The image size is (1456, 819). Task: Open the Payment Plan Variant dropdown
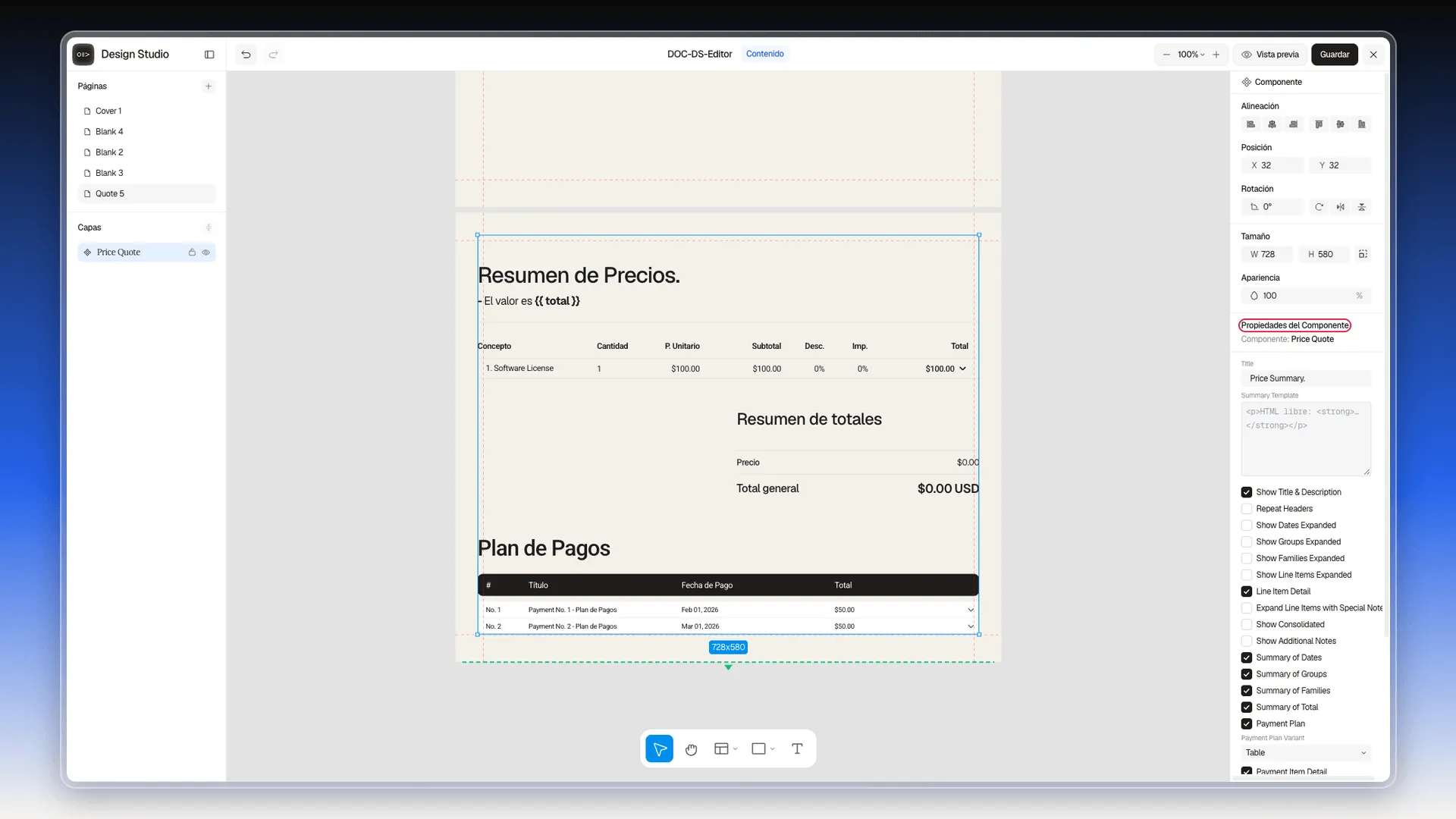click(1306, 753)
